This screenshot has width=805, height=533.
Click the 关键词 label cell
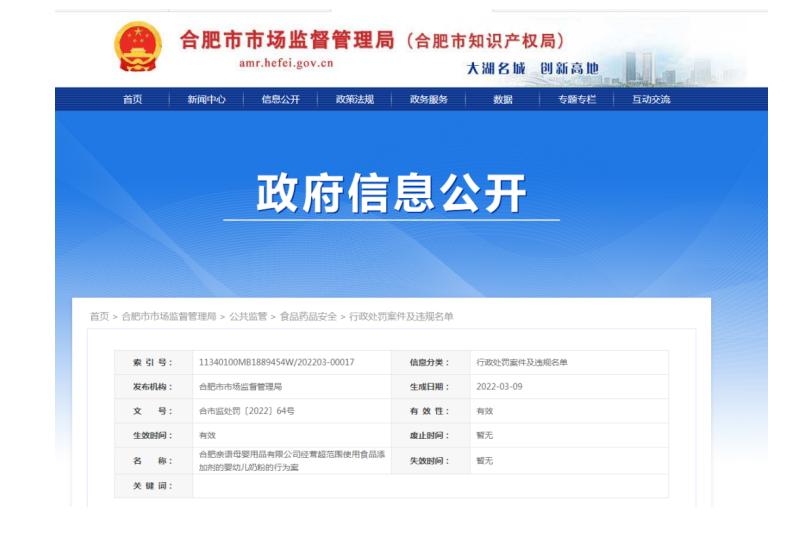point(154,486)
